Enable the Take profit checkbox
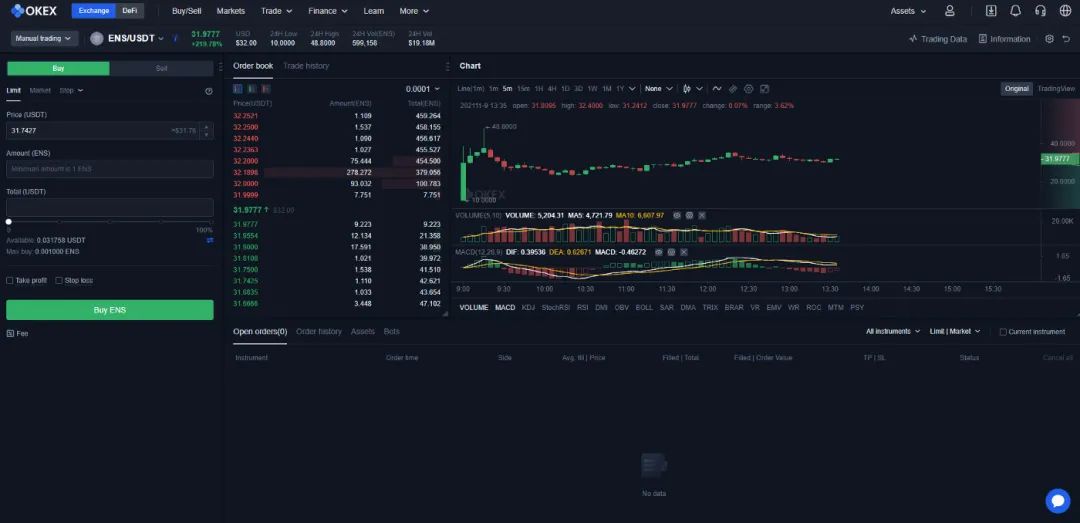Screen dimensions: 1080x523 pyautogui.click(x=10, y=281)
